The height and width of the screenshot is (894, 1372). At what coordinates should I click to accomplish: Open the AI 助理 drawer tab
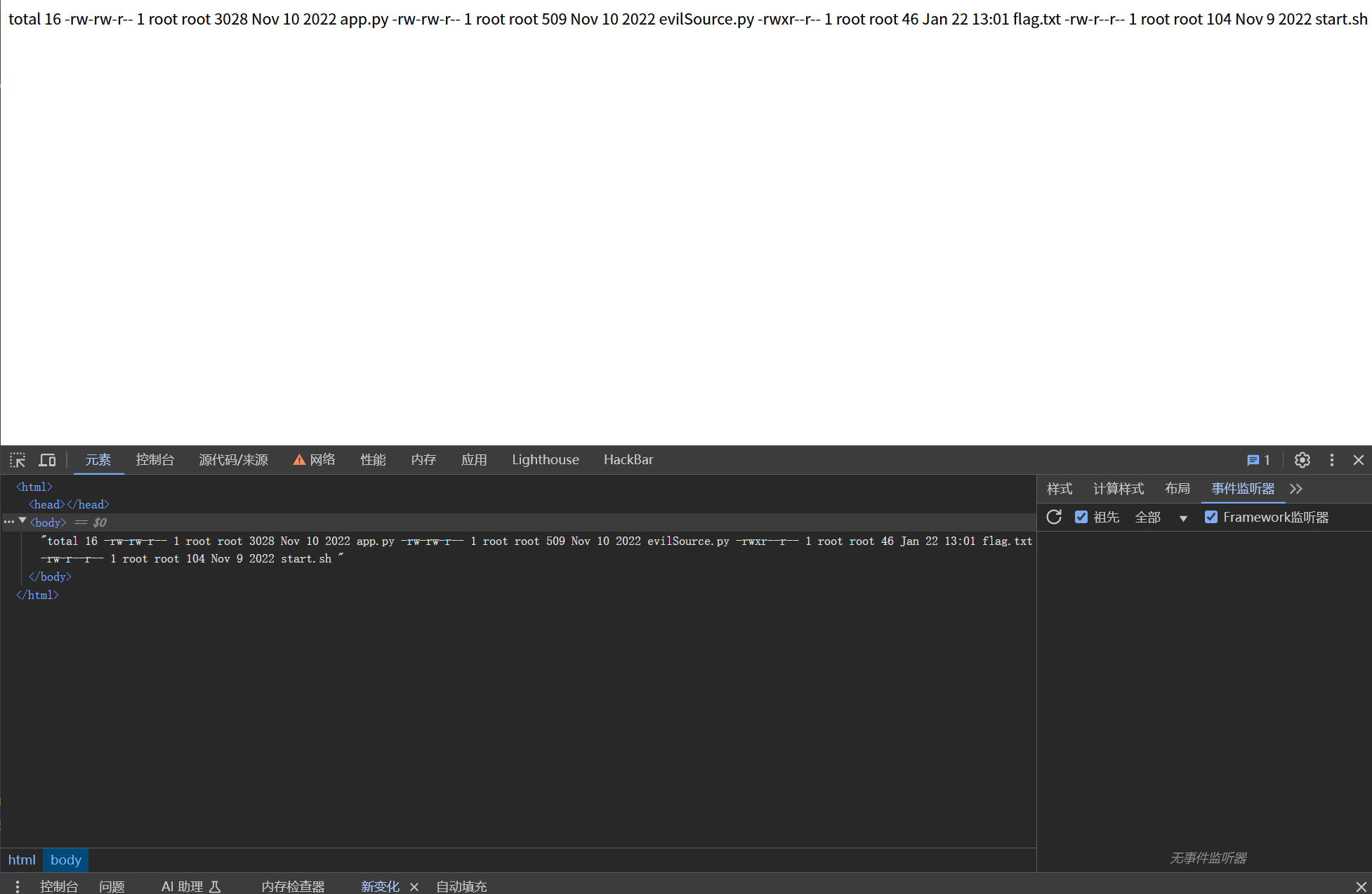(x=190, y=886)
